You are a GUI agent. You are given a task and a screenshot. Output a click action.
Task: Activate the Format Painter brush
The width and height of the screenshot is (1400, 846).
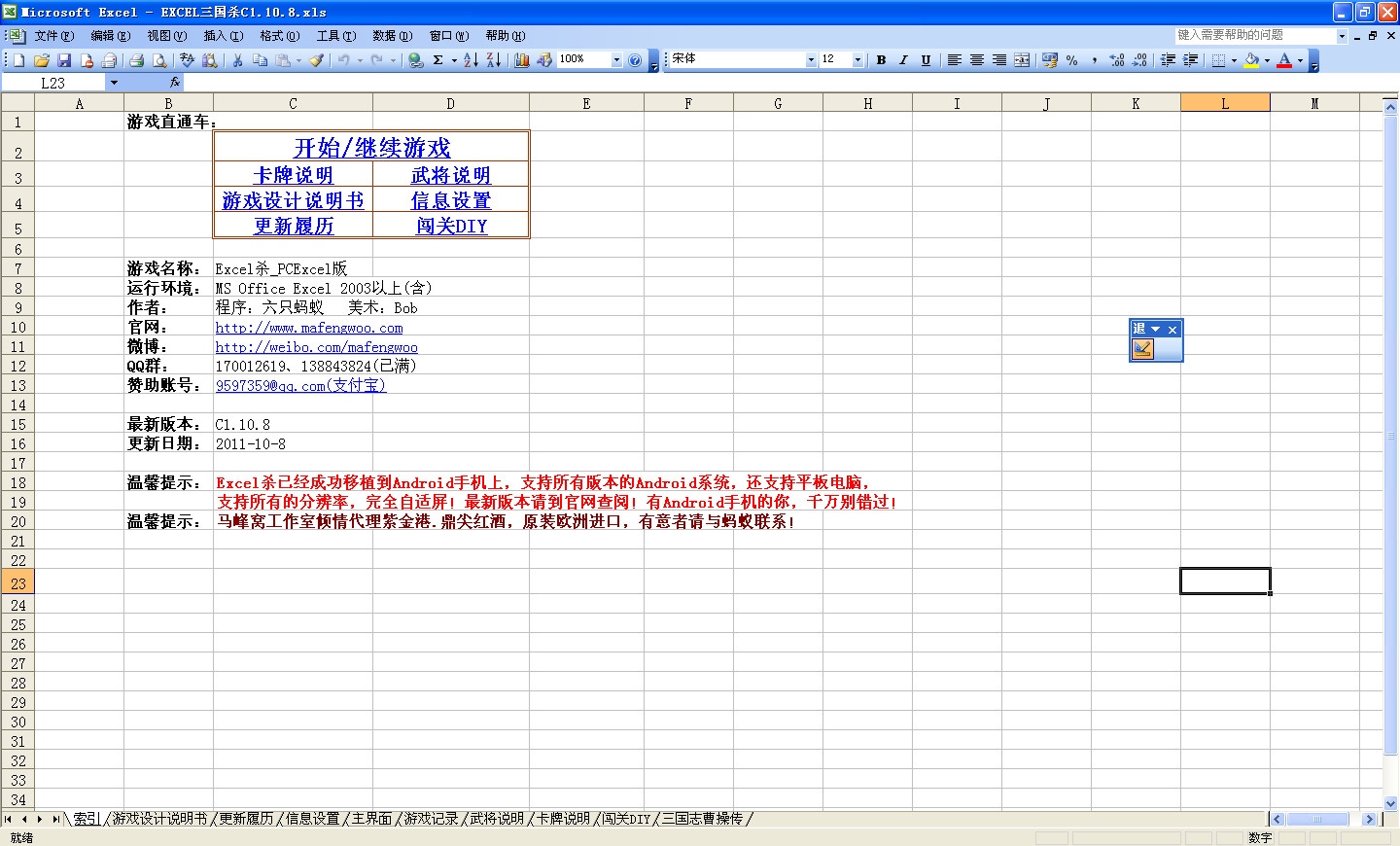point(317,60)
